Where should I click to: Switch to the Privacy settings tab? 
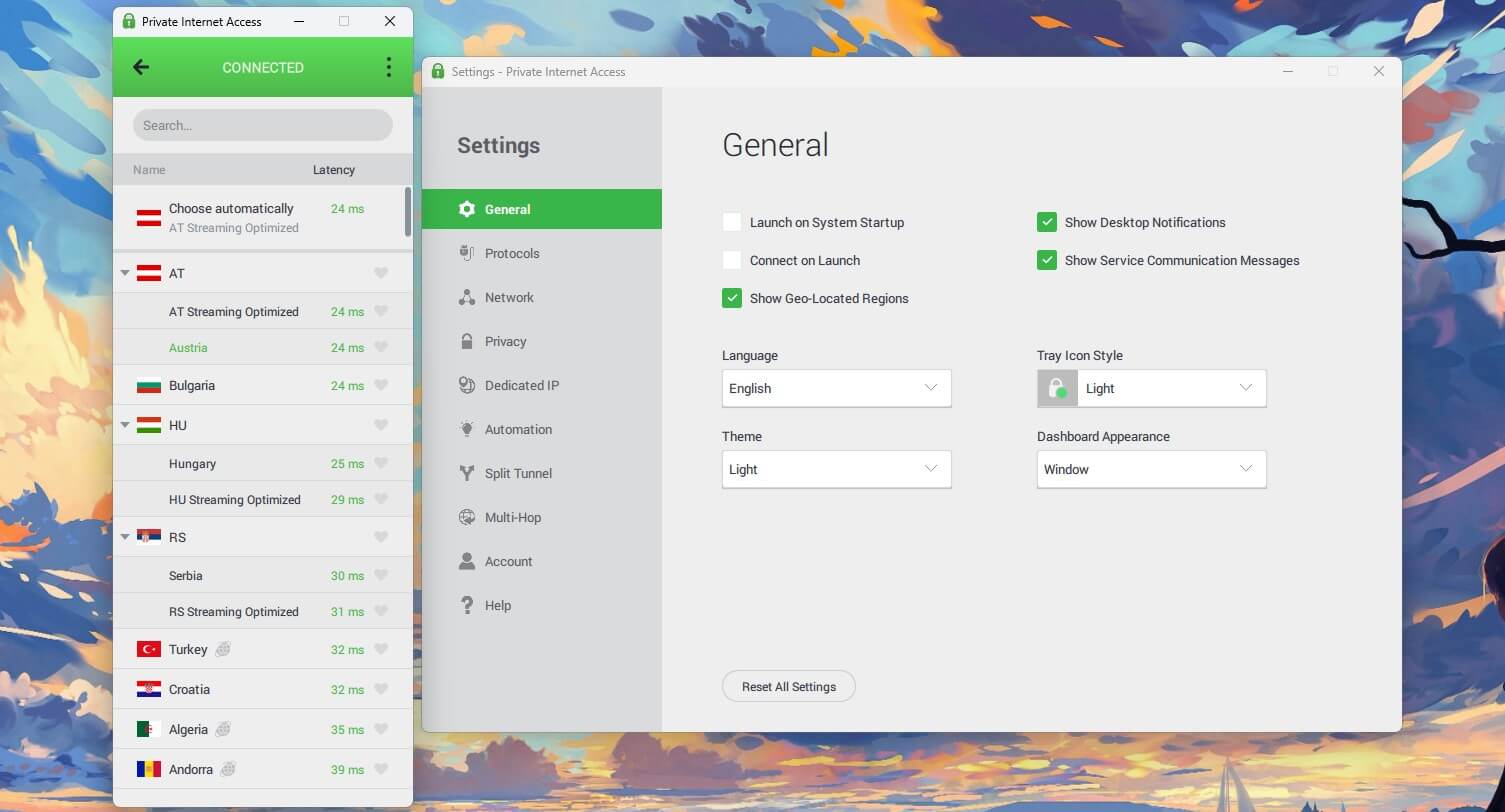click(x=542, y=341)
